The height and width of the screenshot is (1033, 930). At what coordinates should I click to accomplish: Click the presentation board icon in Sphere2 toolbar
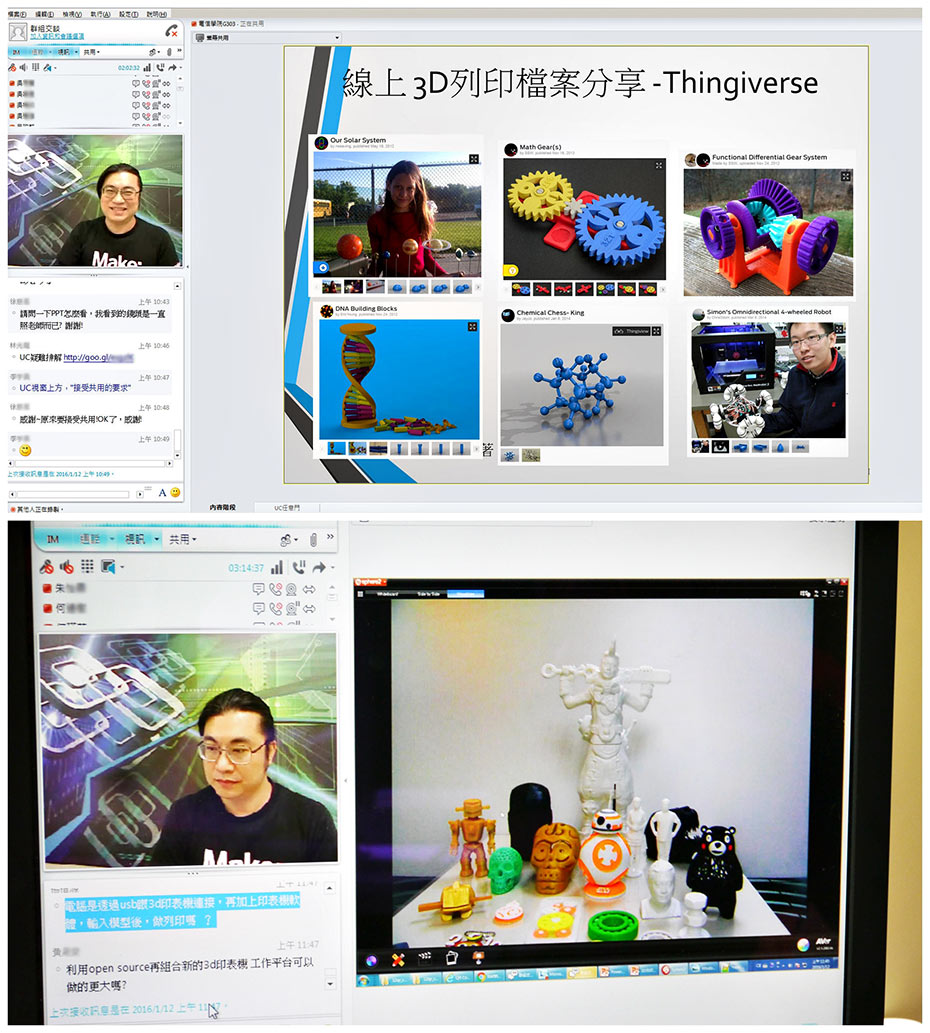point(479,957)
